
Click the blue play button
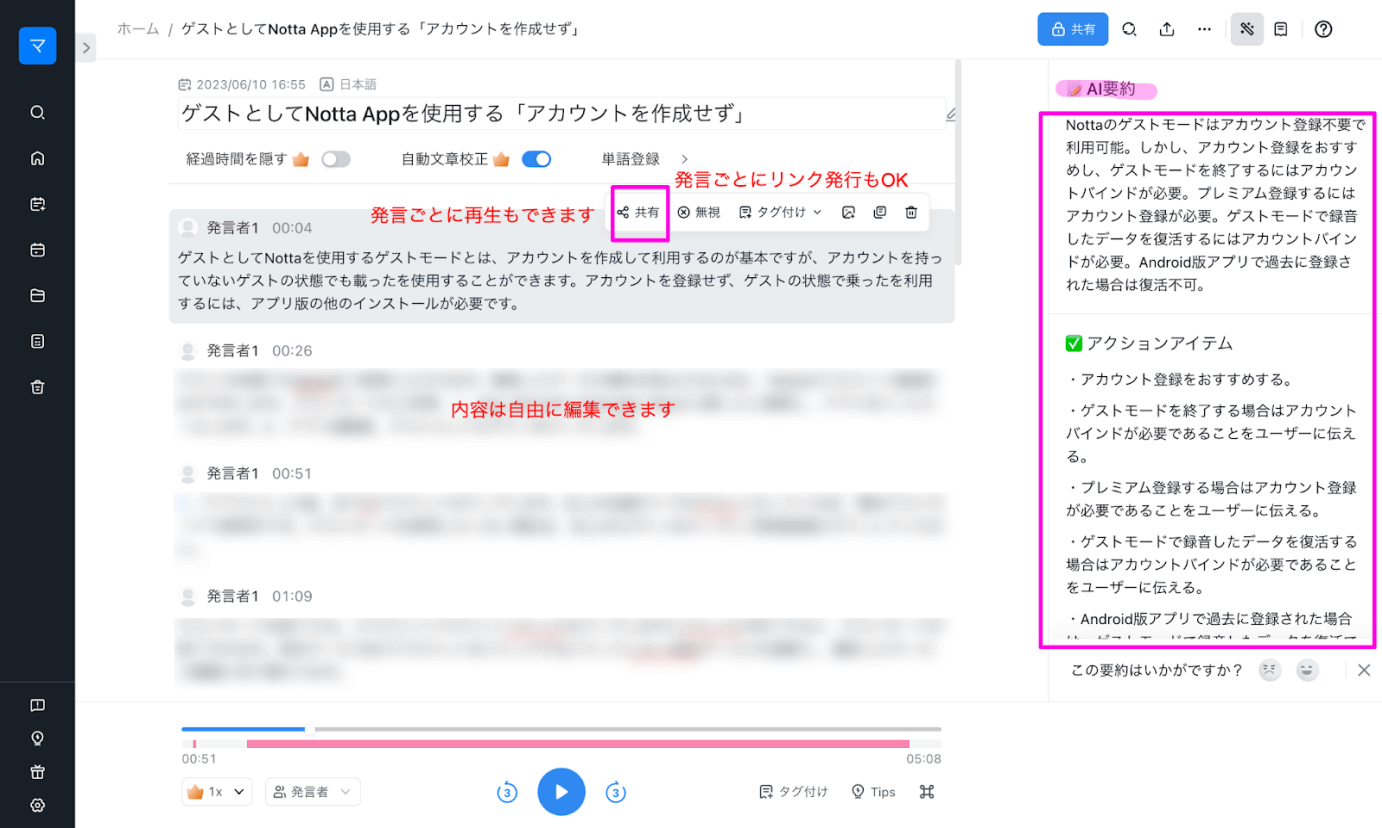tap(561, 792)
